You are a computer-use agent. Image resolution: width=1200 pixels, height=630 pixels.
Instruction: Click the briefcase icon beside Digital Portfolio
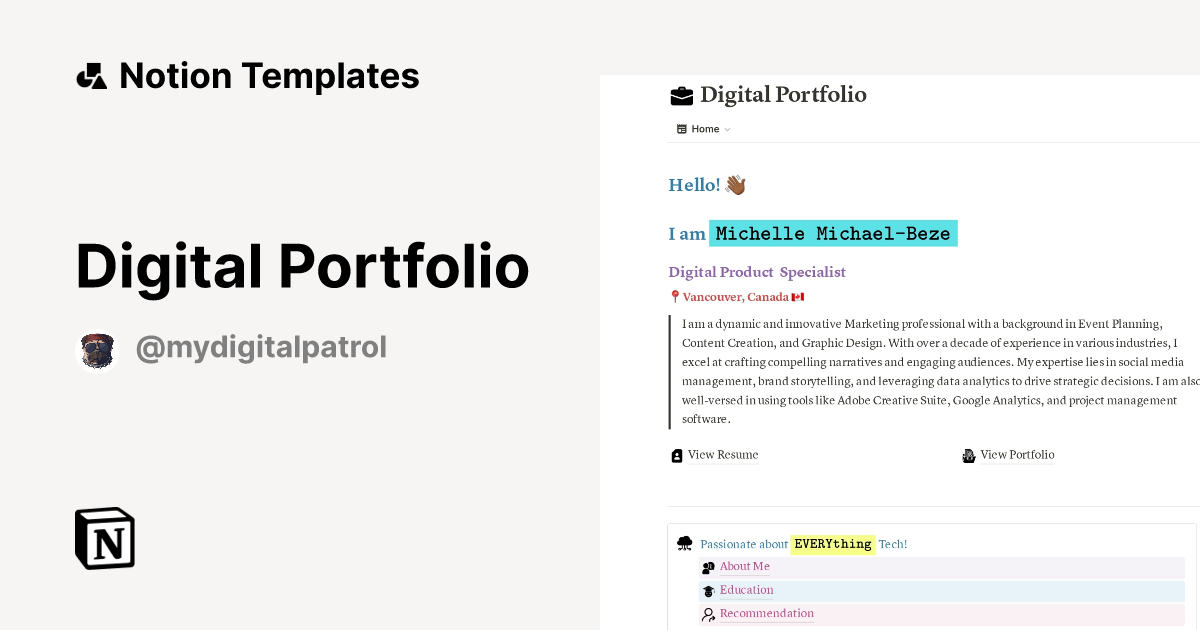coord(681,96)
